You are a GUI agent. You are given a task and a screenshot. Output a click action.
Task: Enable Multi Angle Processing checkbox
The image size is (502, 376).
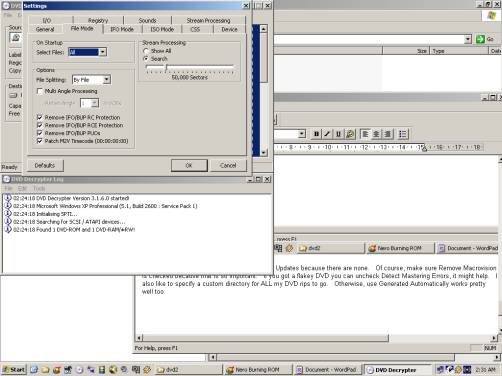click(x=40, y=91)
